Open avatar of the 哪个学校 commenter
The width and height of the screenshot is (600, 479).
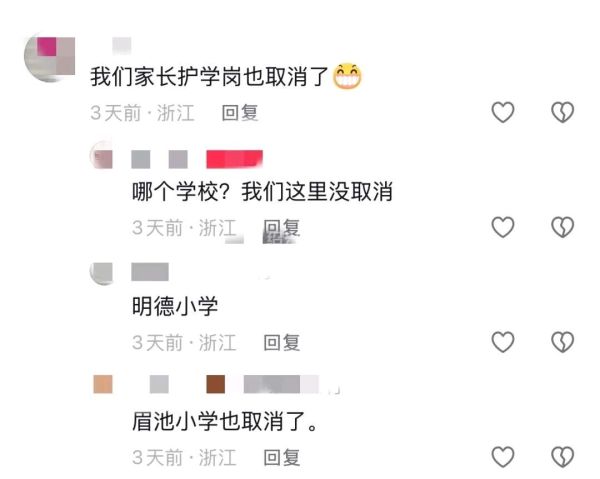[102, 157]
